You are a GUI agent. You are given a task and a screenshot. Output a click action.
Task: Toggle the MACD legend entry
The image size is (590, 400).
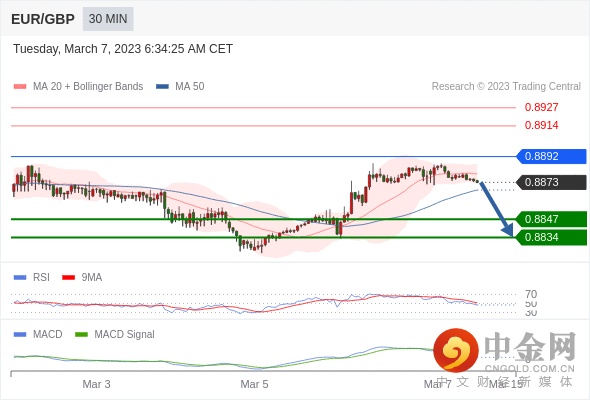point(38,334)
